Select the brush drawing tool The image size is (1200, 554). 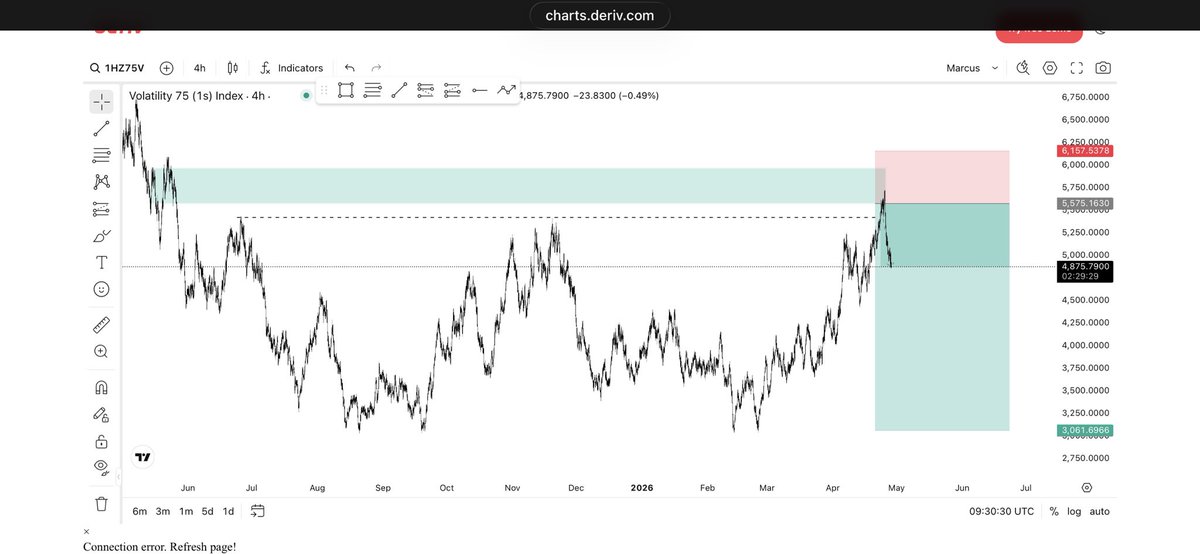[x=101, y=236]
